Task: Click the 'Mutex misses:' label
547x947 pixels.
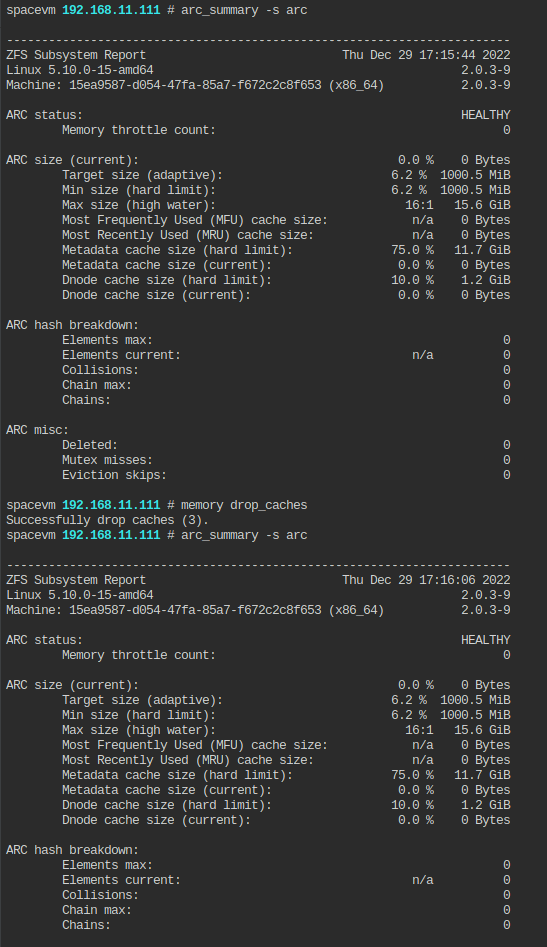Action: coord(107,460)
